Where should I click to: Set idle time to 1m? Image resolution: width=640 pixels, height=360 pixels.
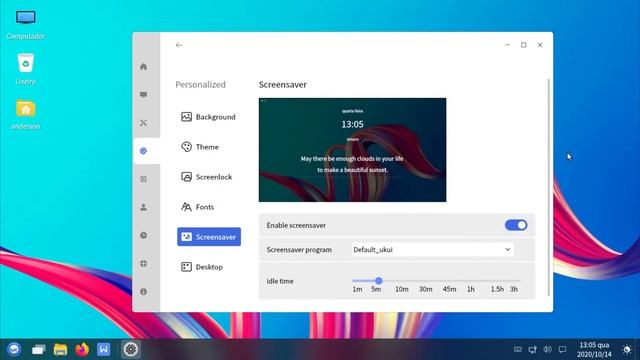[x=357, y=289]
